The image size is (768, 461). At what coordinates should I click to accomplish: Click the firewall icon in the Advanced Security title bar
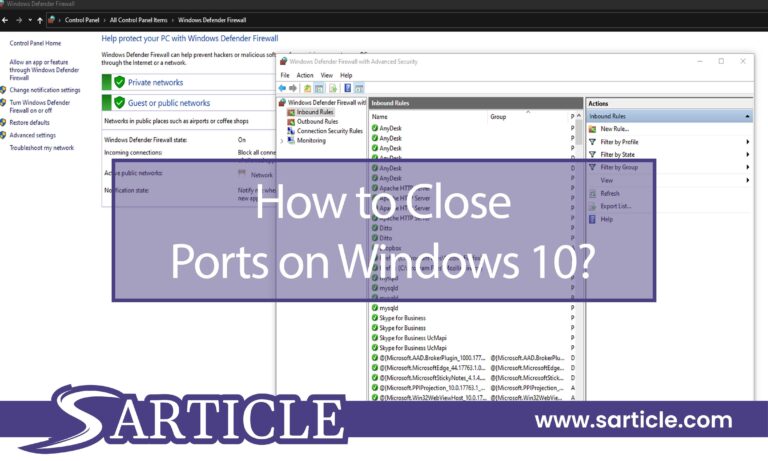coord(283,61)
